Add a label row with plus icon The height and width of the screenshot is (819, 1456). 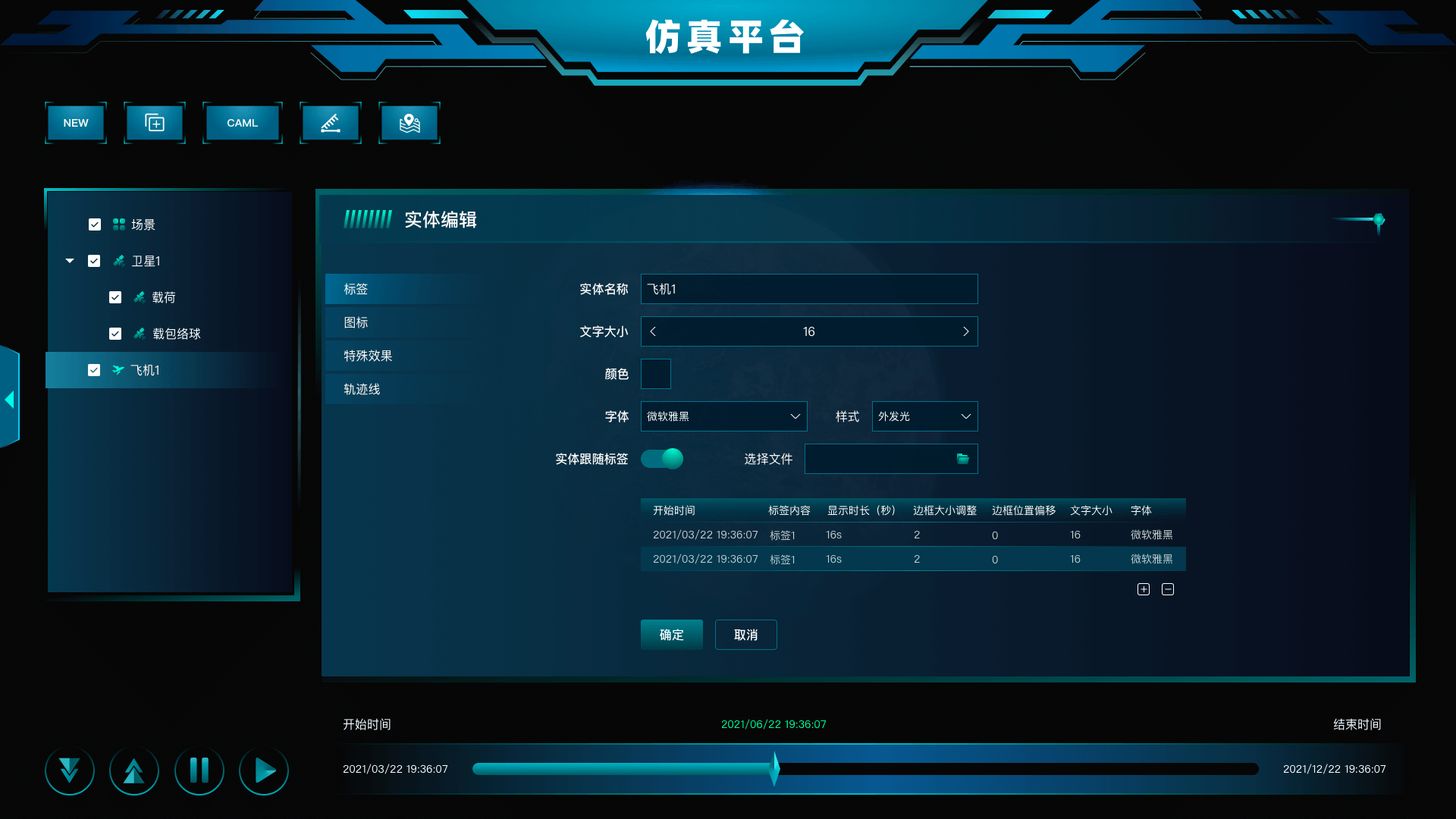pos(1144,589)
